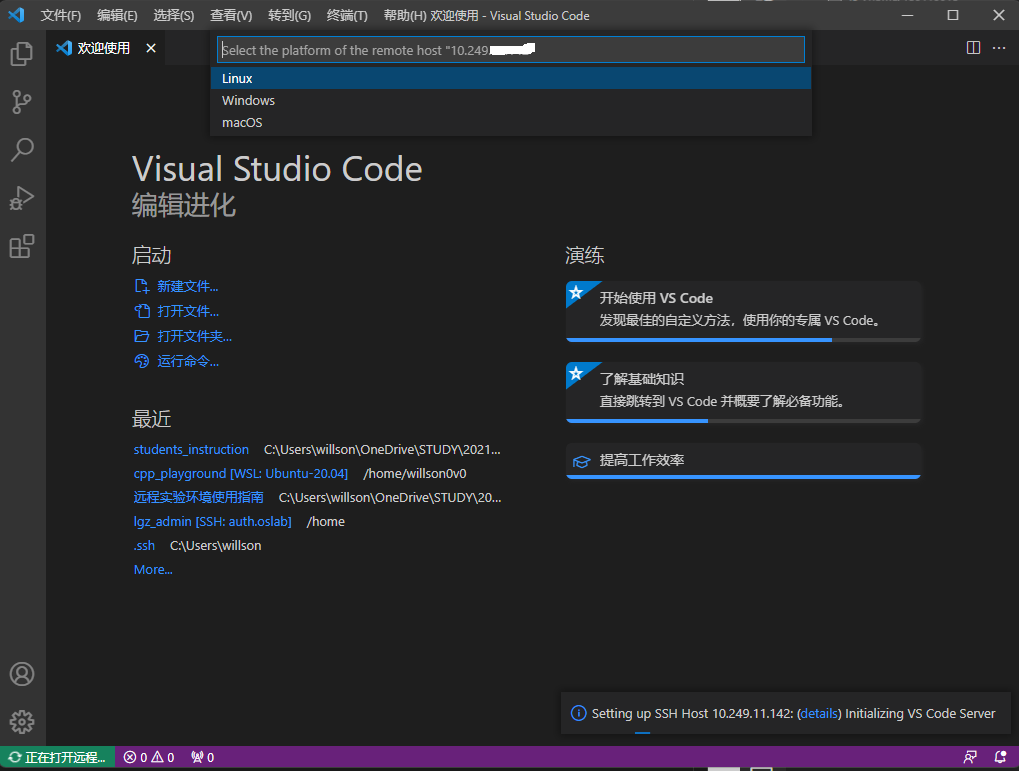Open the Source Control panel

coord(22,101)
